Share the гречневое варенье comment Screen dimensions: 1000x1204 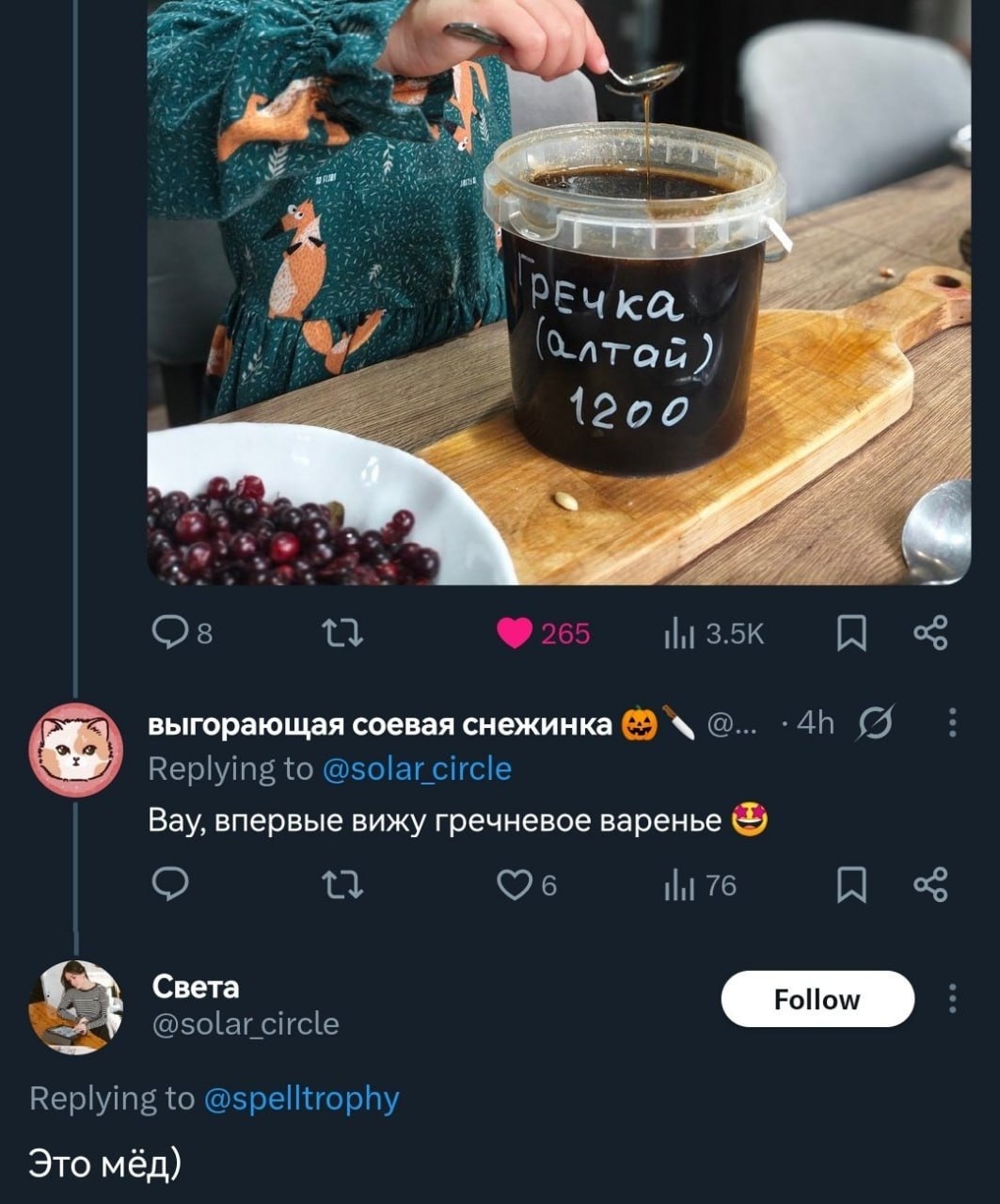930,885
